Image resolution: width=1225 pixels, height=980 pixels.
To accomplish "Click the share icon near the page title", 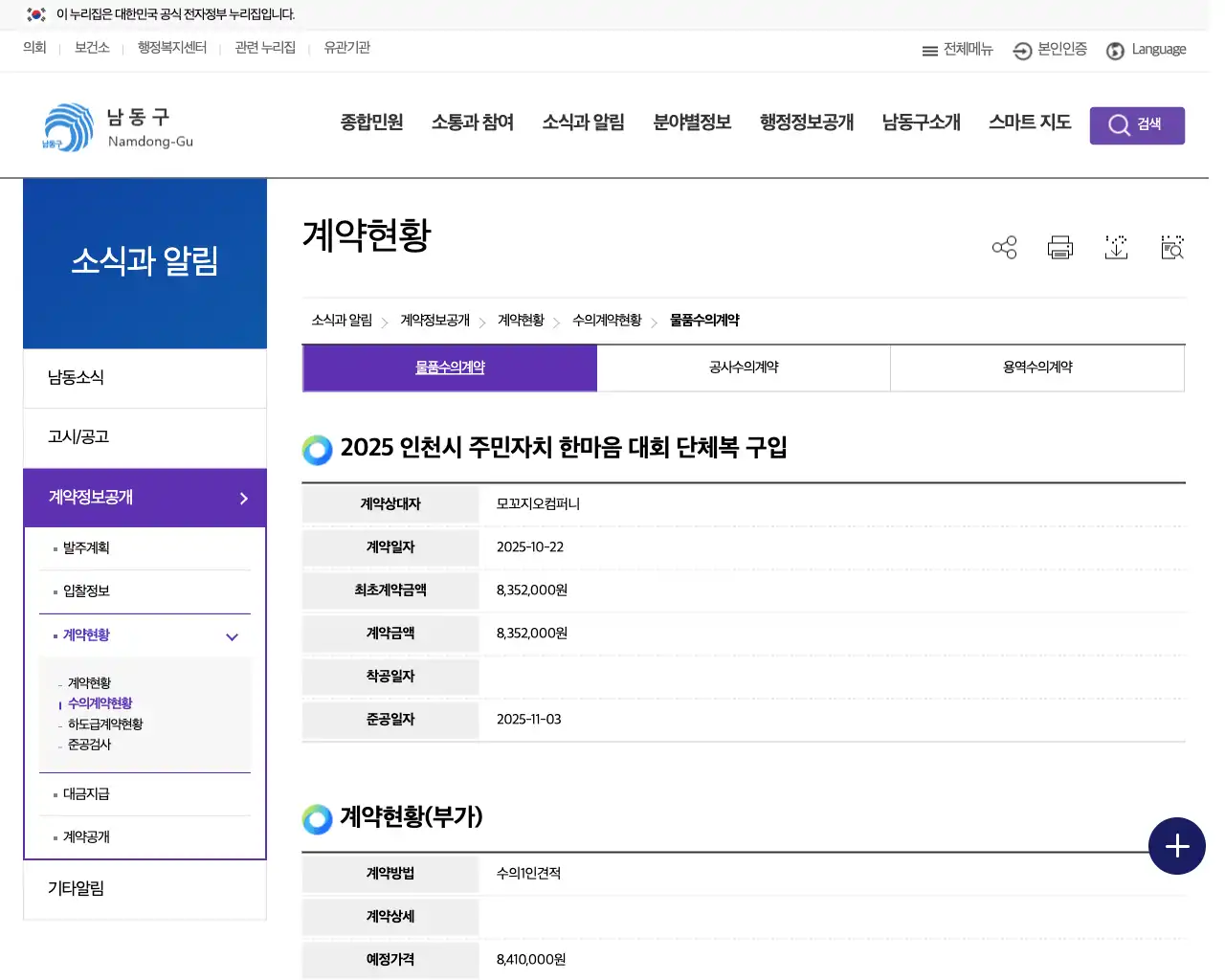I will (1004, 247).
